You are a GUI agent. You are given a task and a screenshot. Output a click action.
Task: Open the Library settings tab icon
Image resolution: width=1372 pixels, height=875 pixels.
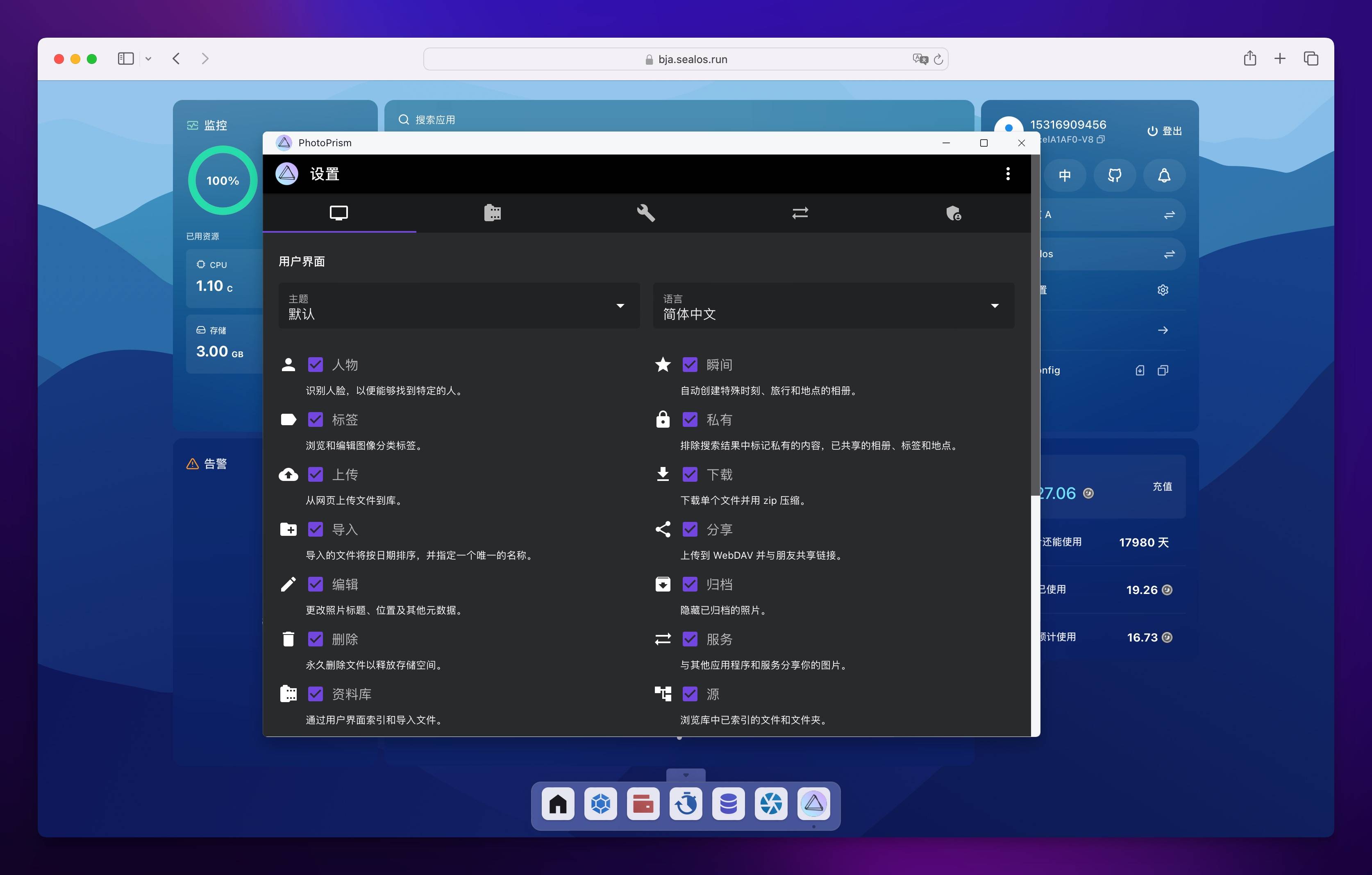coord(492,213)
